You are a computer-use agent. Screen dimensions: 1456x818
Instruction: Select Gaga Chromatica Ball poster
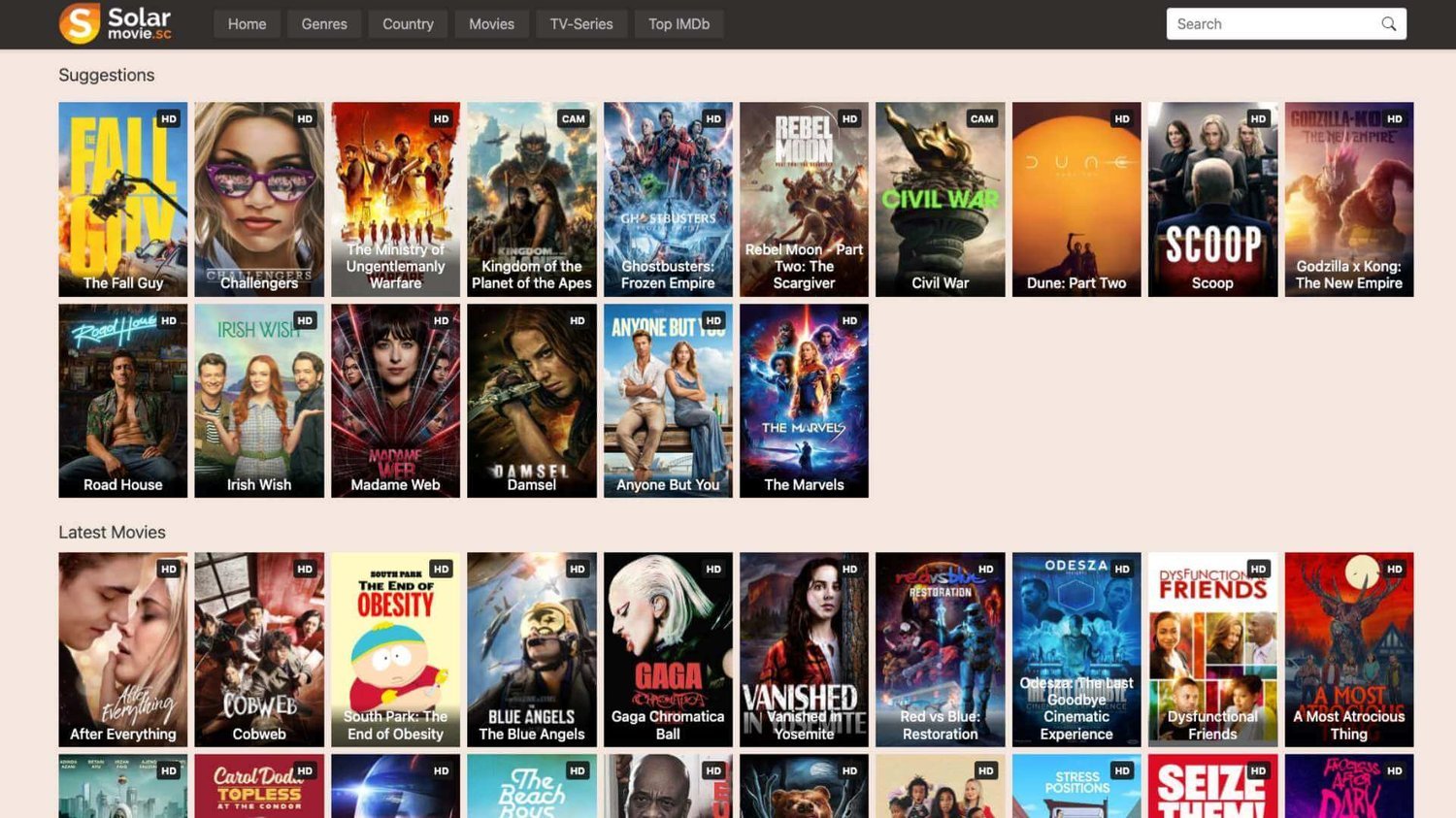pos(668,649)
